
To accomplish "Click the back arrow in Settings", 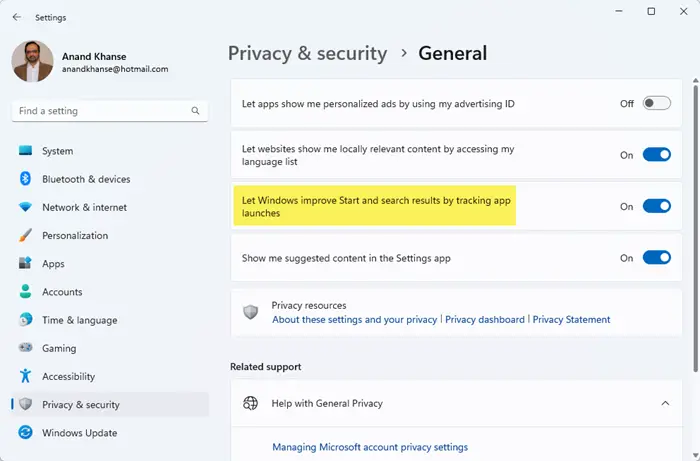I will (x=17, y=17).
